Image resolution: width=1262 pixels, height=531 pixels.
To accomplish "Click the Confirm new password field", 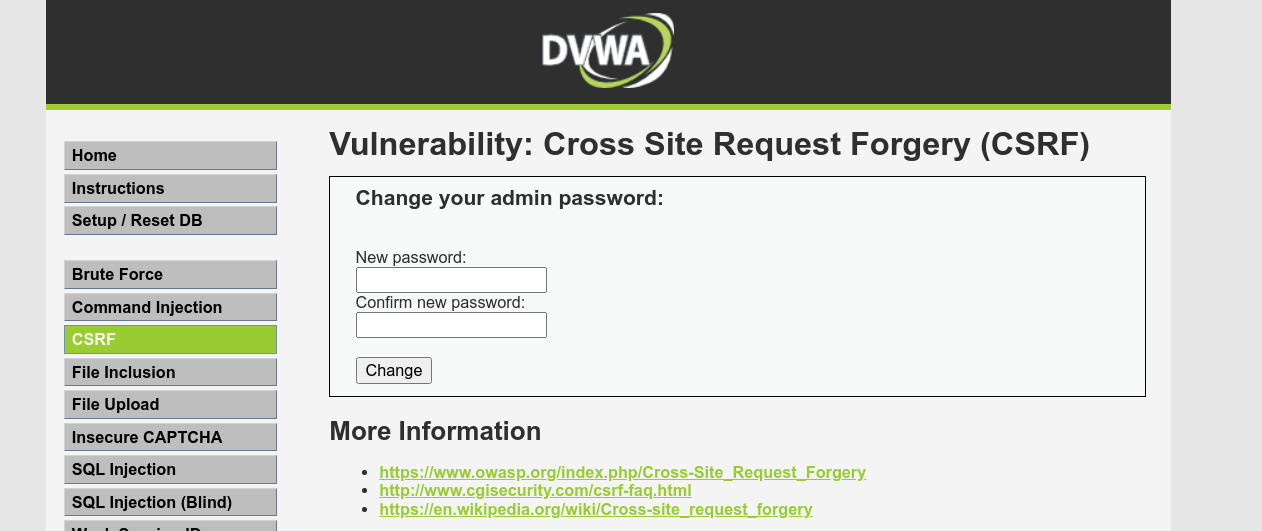I will (x=451, y=325).
